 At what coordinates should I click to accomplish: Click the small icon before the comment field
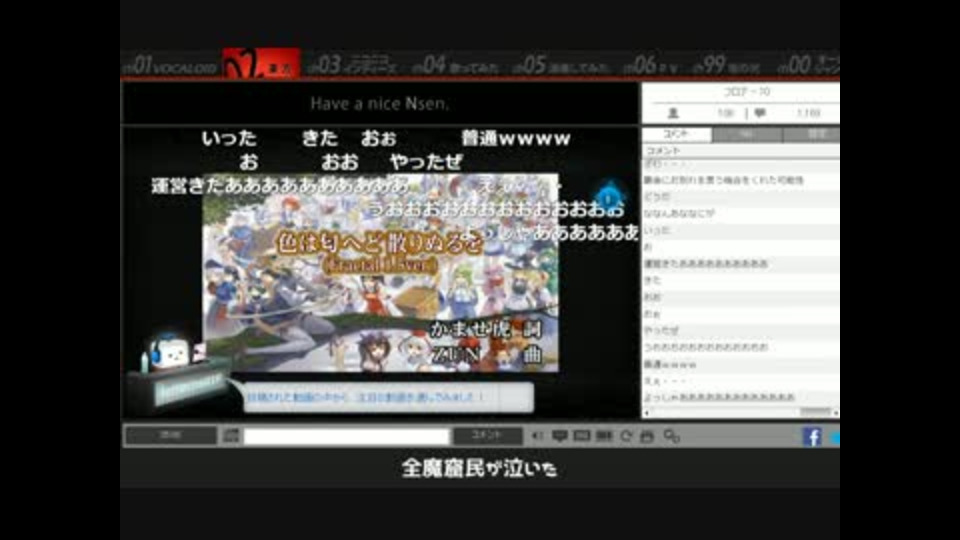231,435
